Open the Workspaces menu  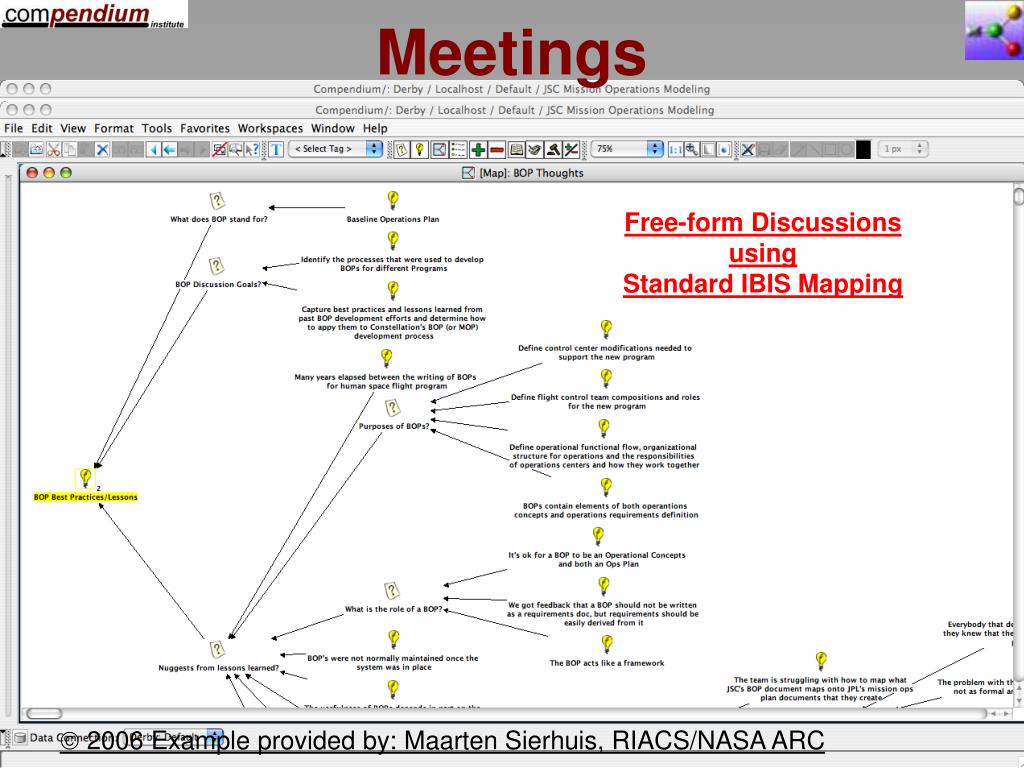(x=270, y=128)
